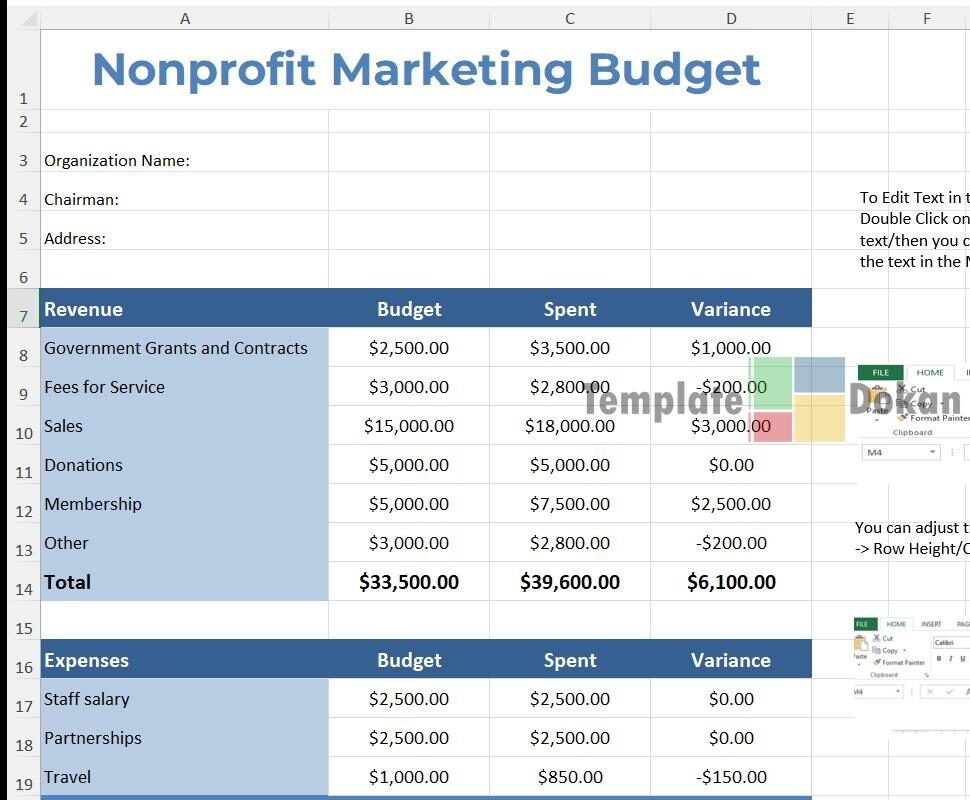
Task: Select the column B header
Action: pos(408,18)
